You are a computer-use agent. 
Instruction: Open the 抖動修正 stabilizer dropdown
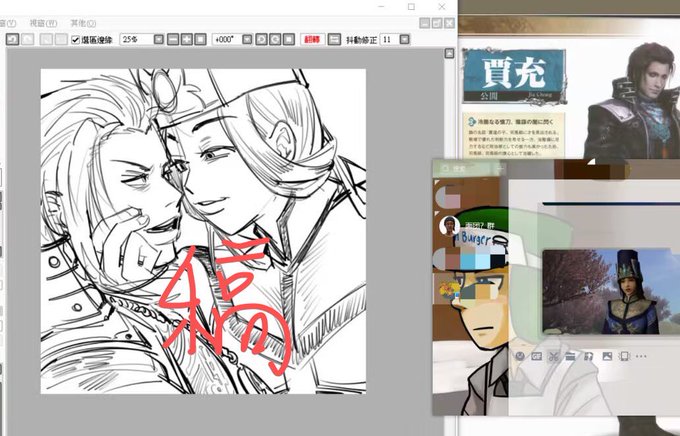[x=405, y=39]
